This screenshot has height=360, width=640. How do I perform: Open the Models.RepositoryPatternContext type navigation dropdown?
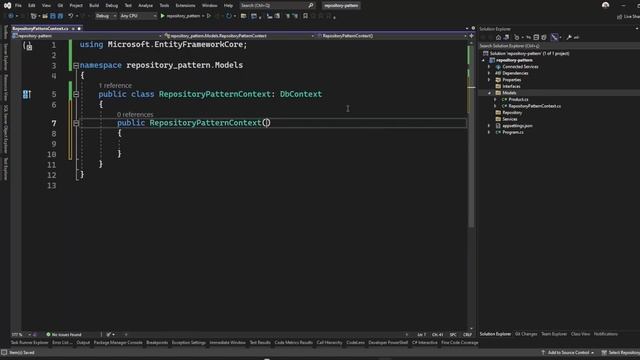239,36
